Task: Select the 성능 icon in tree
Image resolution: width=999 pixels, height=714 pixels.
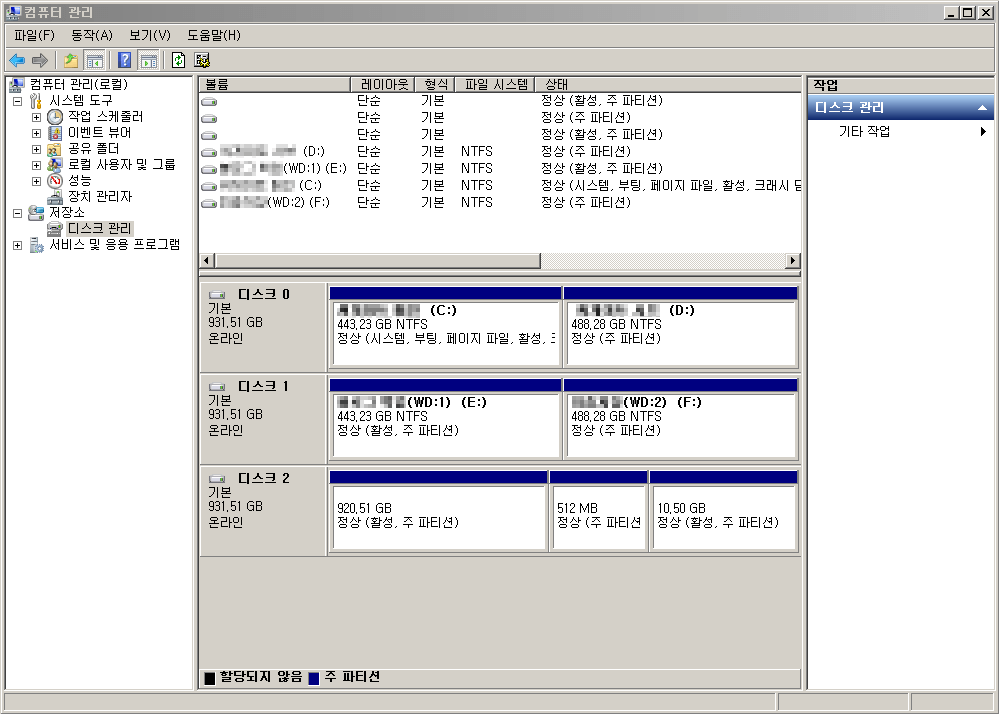Action: (55, 181)
